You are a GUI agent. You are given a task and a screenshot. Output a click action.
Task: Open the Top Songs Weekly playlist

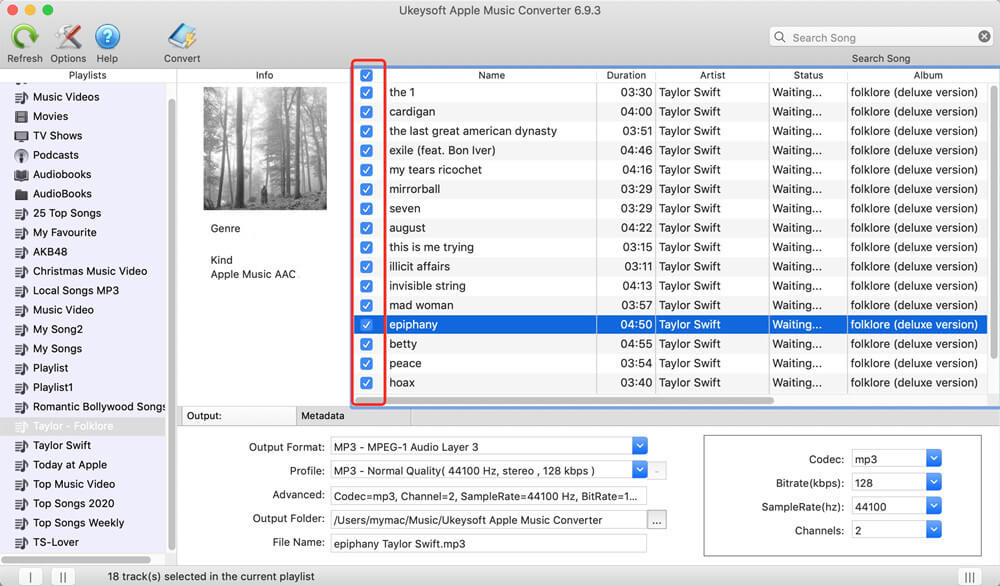pos(83,523)
